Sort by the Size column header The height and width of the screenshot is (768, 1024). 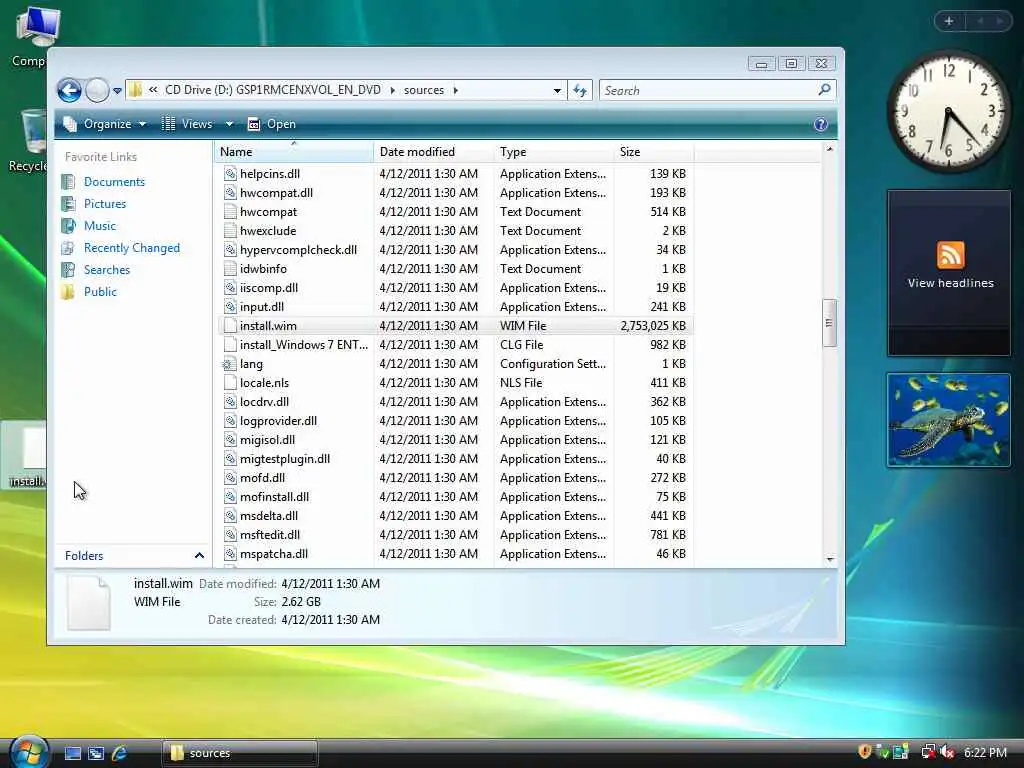coord(654,152)
